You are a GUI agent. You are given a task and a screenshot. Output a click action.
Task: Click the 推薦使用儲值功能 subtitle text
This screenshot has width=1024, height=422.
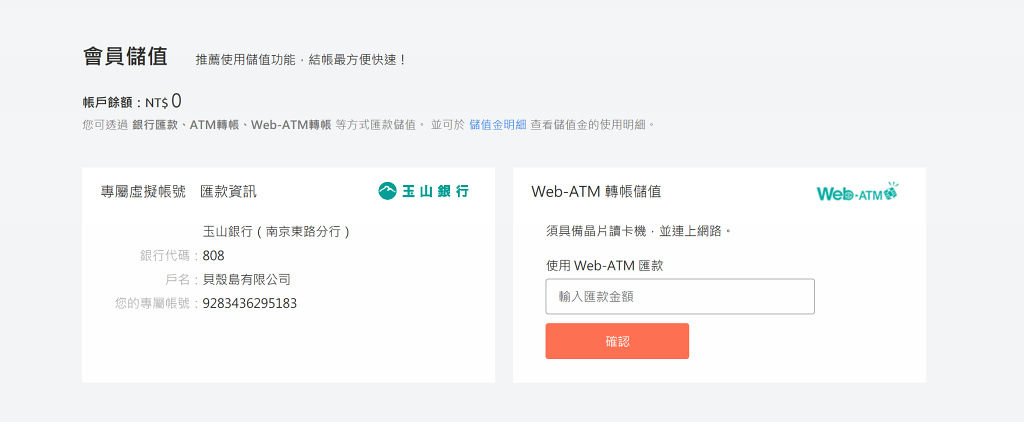coord(302,59)
